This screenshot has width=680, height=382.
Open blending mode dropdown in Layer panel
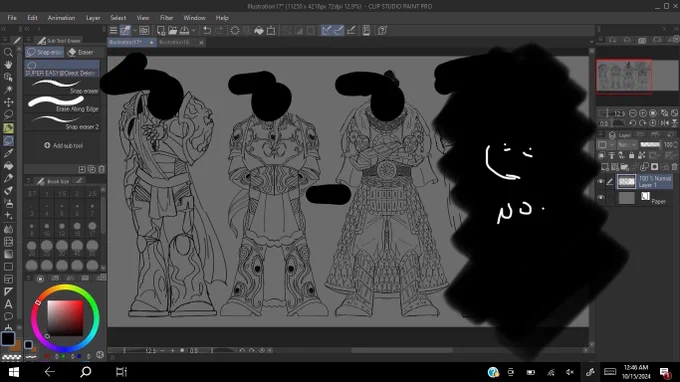click(x=627, y=144)
